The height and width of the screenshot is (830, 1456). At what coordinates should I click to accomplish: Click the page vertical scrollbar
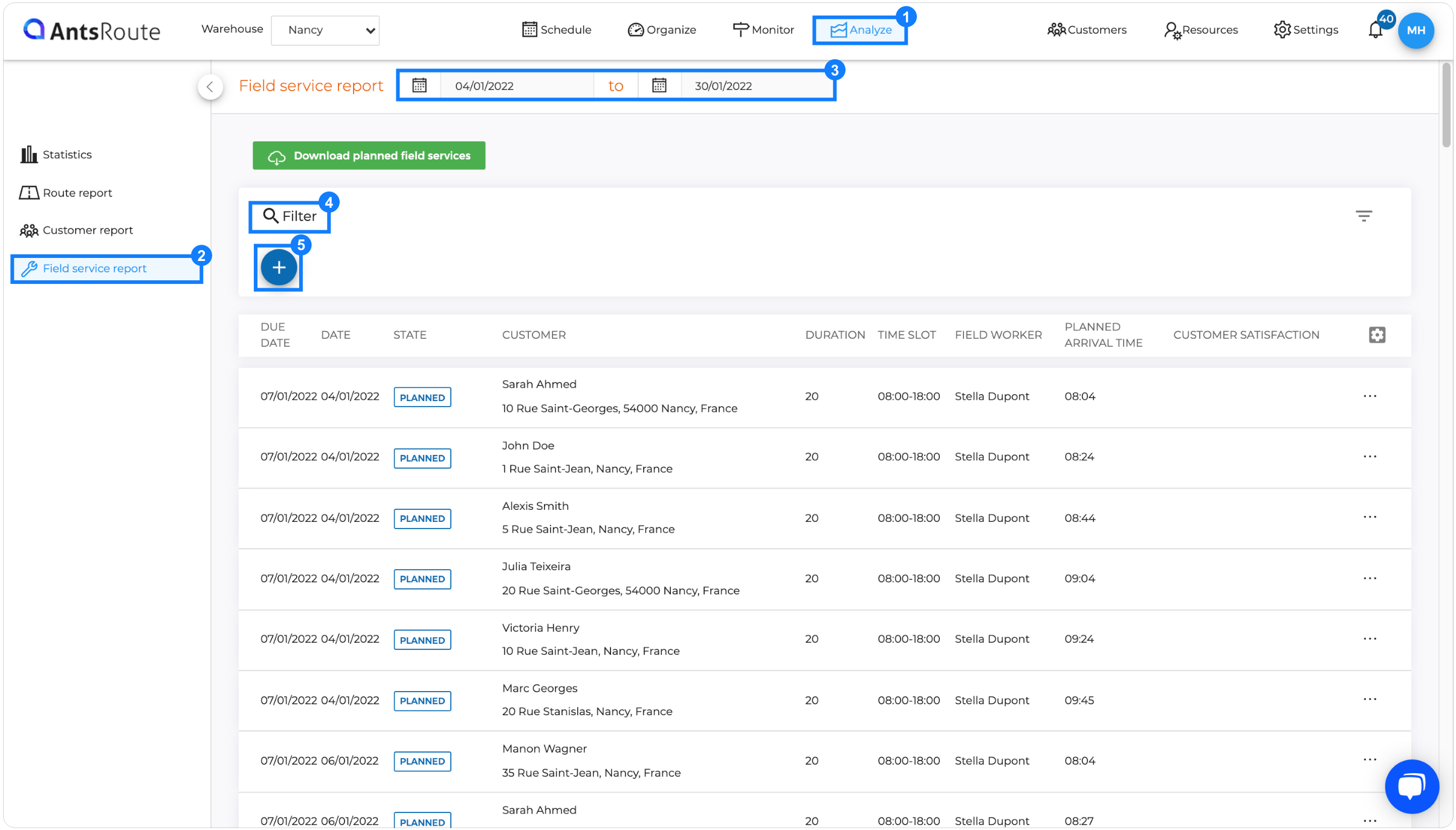pos(1446,106)
